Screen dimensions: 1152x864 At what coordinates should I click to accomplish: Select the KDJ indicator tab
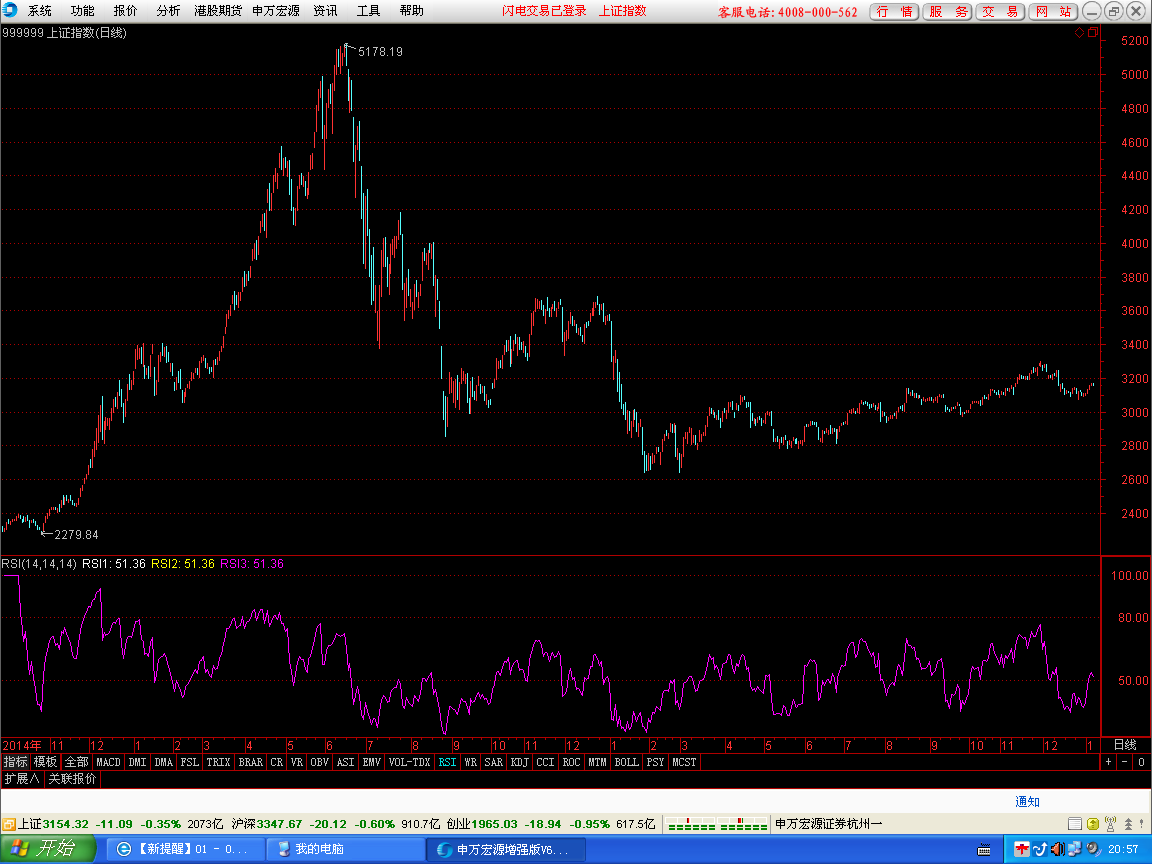(519, 762)
